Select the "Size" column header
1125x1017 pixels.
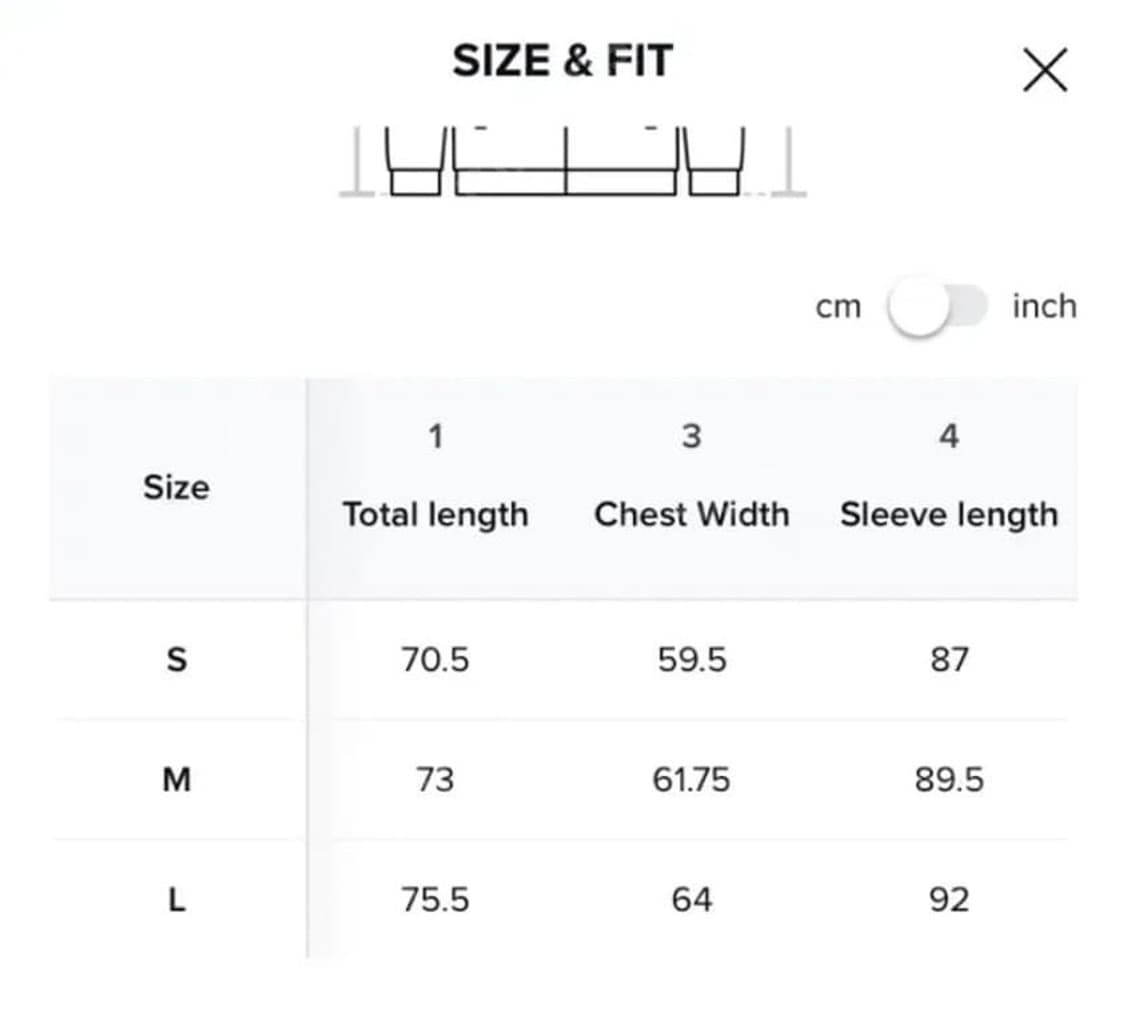tap(176, 488)
